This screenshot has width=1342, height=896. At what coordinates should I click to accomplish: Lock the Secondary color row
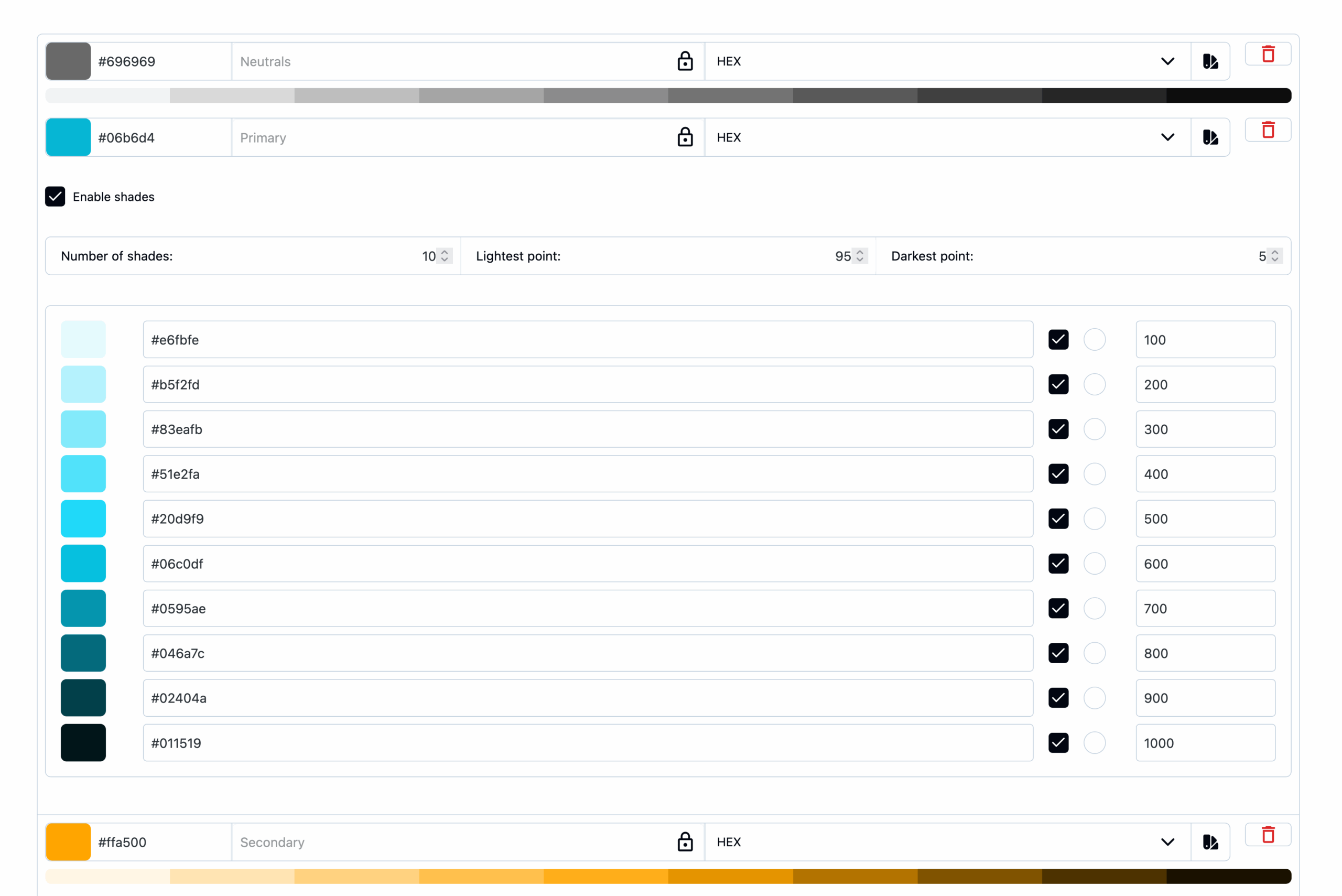(x=685, y=841)
